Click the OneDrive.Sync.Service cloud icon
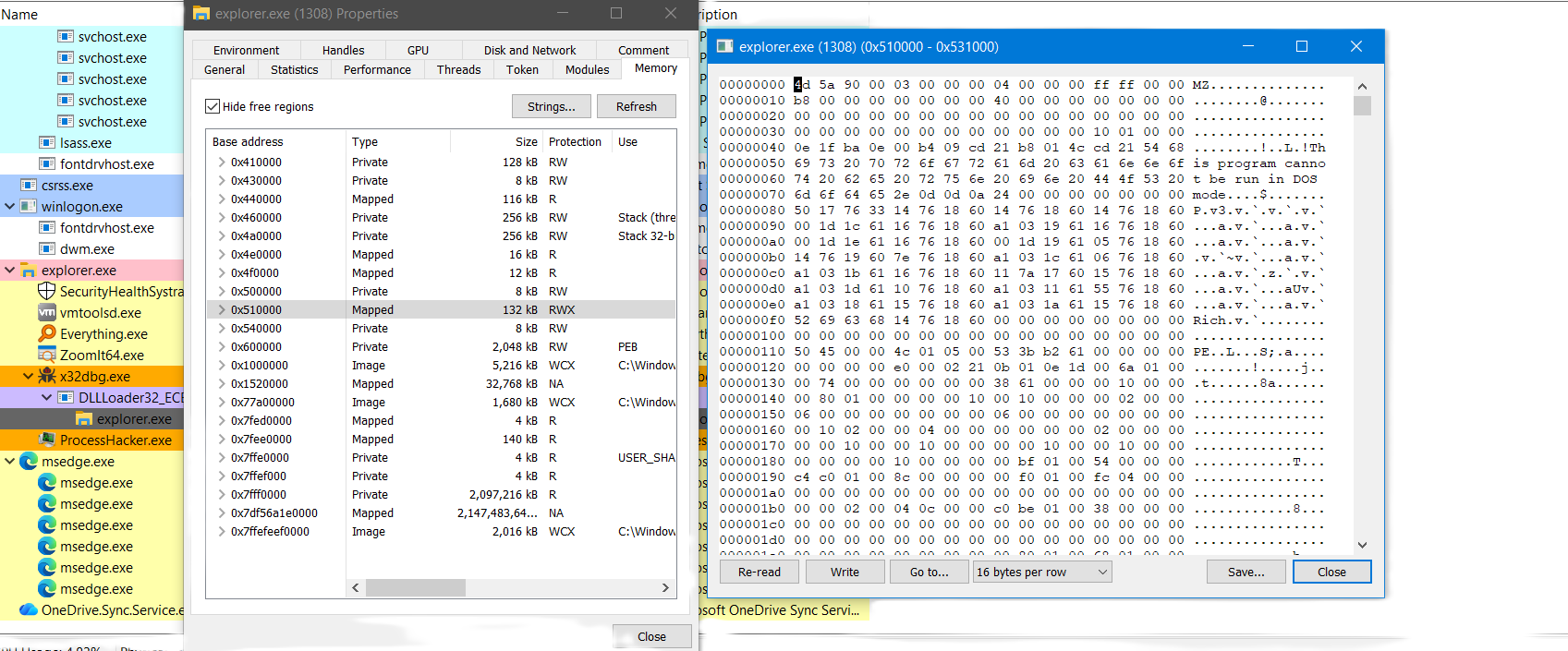This screenshot has height=651, width=1568. (x=28, y=609)
